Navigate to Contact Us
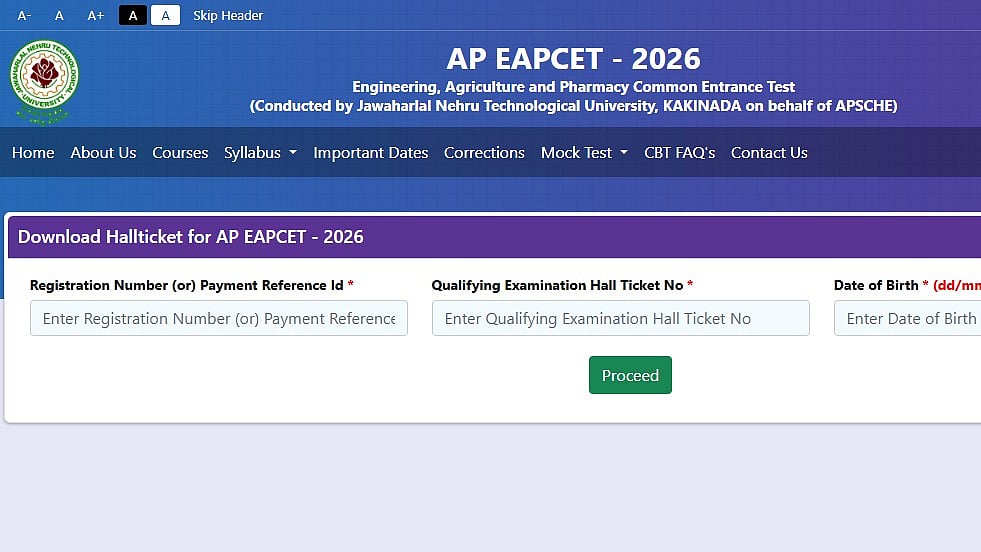Image resolution: width=981 pixels, height=552 pixels. tap(769, 152)
